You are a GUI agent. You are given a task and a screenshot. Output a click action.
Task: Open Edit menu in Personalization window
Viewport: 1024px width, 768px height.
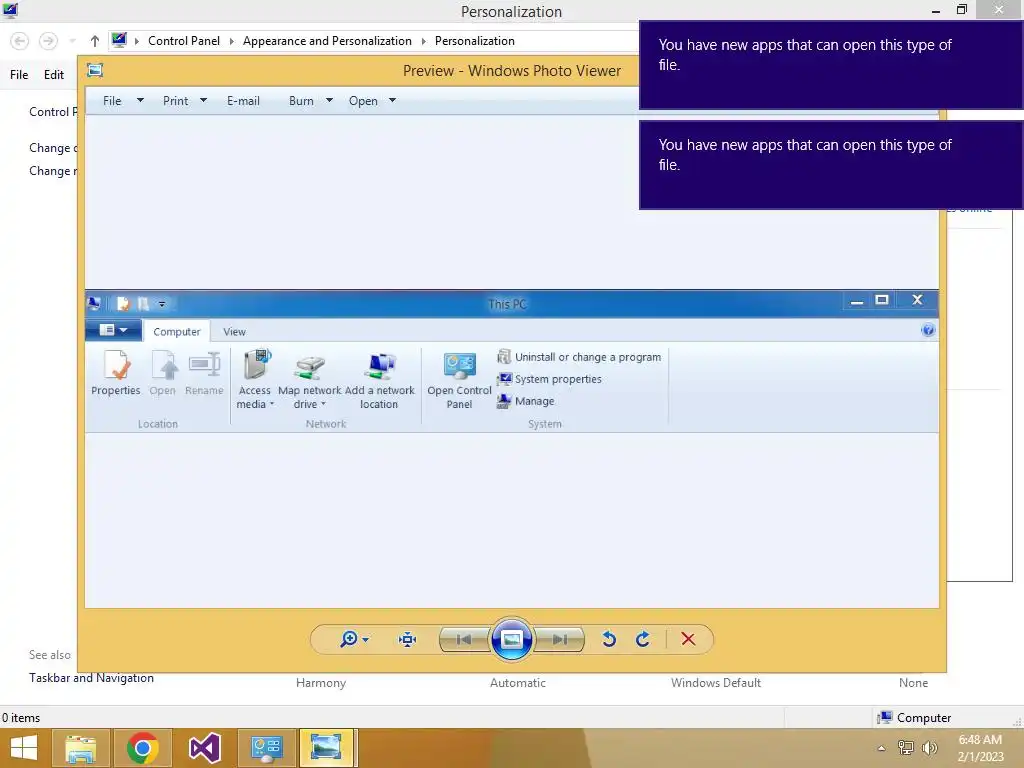(54, 74)
